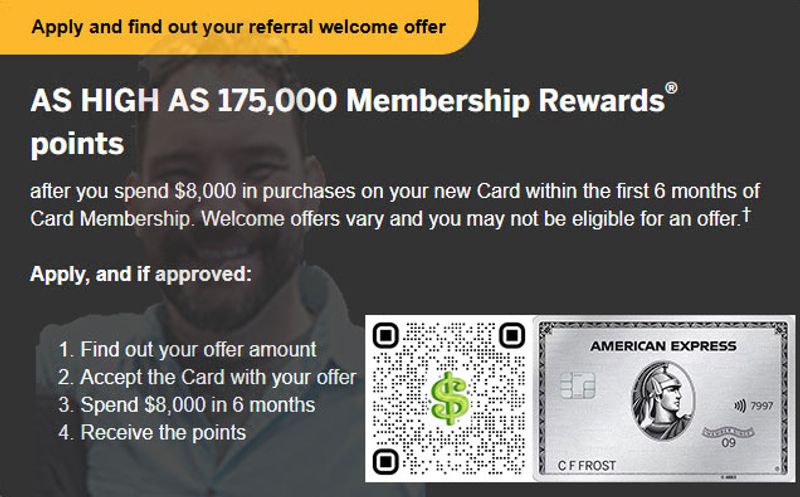Click the QR code bottom-left finder square
The image size is (800, 497).
(386, 462)
